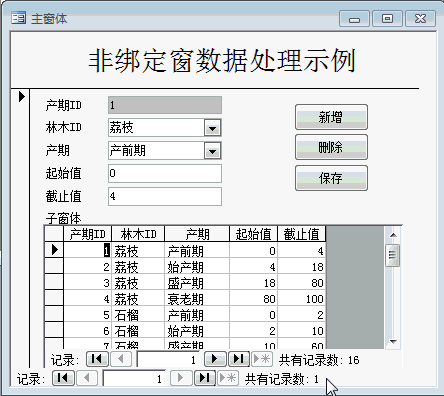Screen dimensions: 444x396
Task: Open the 产期 dropdown list
Action: [212, 151]
